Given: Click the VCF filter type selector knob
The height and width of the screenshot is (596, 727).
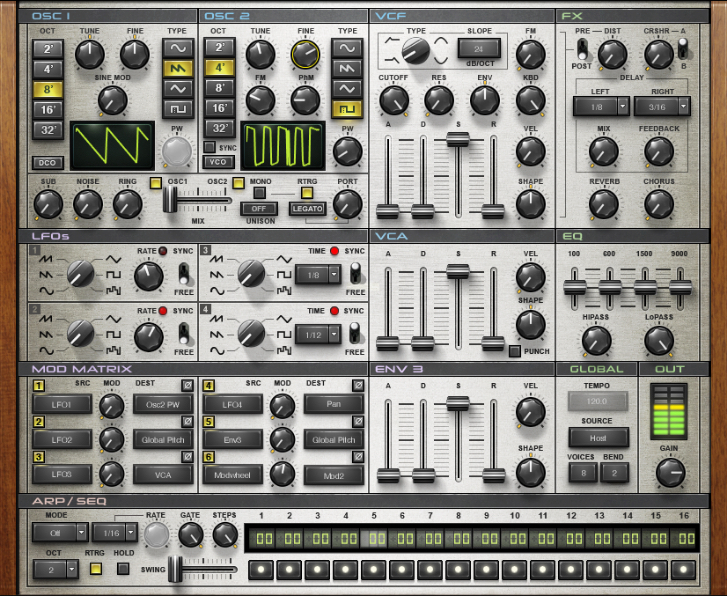Looking at the screenshot, I should pyautogui.click(x=416, y=51).
